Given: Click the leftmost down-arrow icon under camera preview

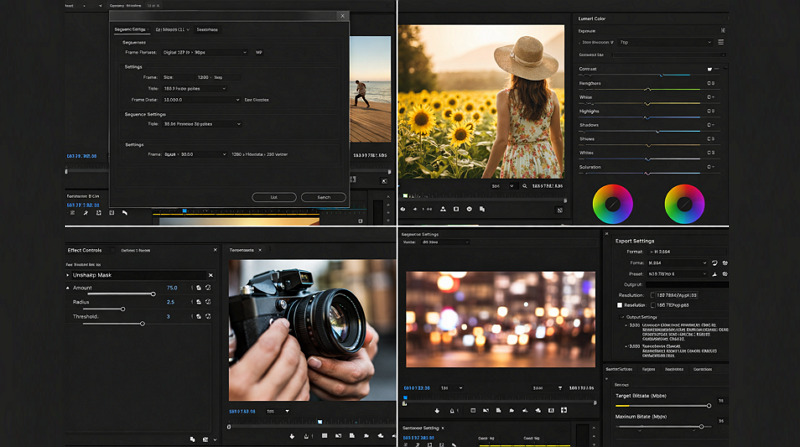Looking at the screenshot, I should pyautogui.click(x=292, y=436).
